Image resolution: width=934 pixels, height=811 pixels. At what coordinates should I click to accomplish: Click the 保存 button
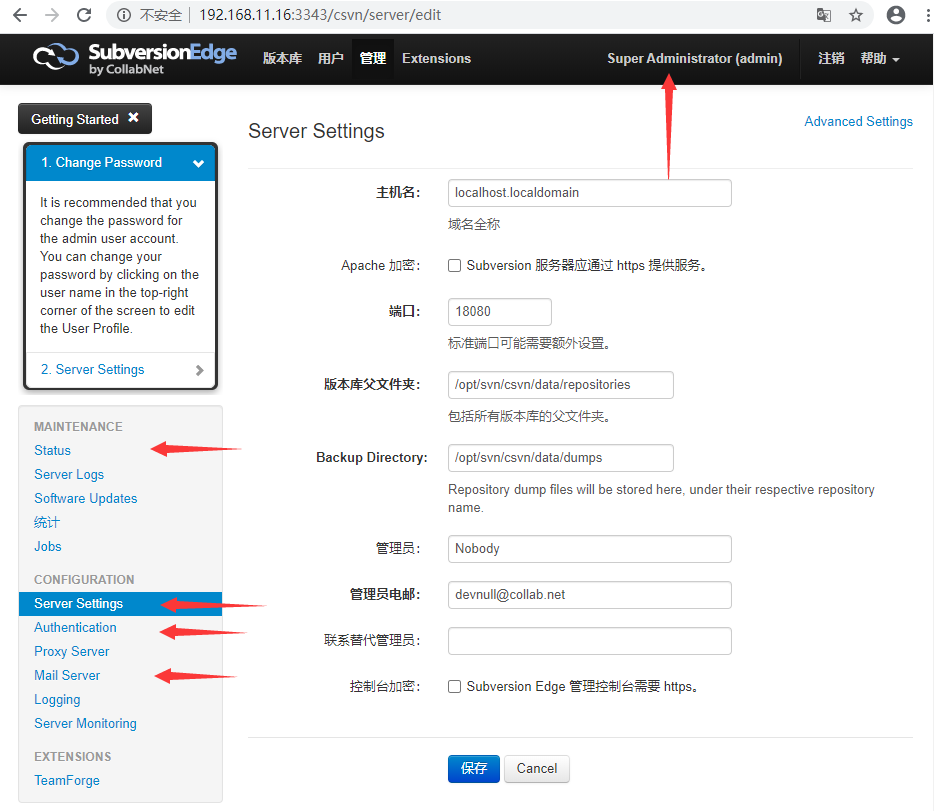coord(473,769)
